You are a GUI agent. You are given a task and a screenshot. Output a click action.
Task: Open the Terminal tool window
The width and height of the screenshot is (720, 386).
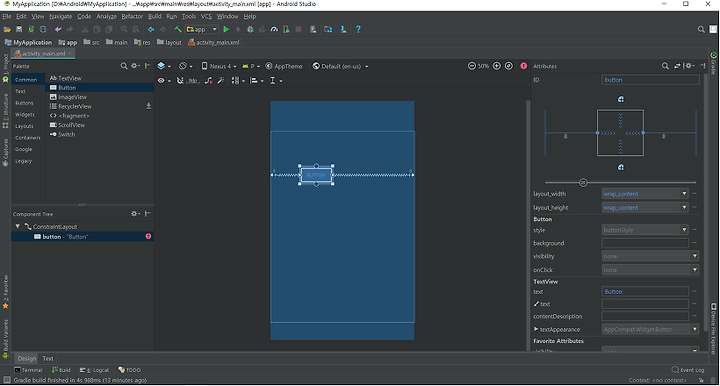28,370
